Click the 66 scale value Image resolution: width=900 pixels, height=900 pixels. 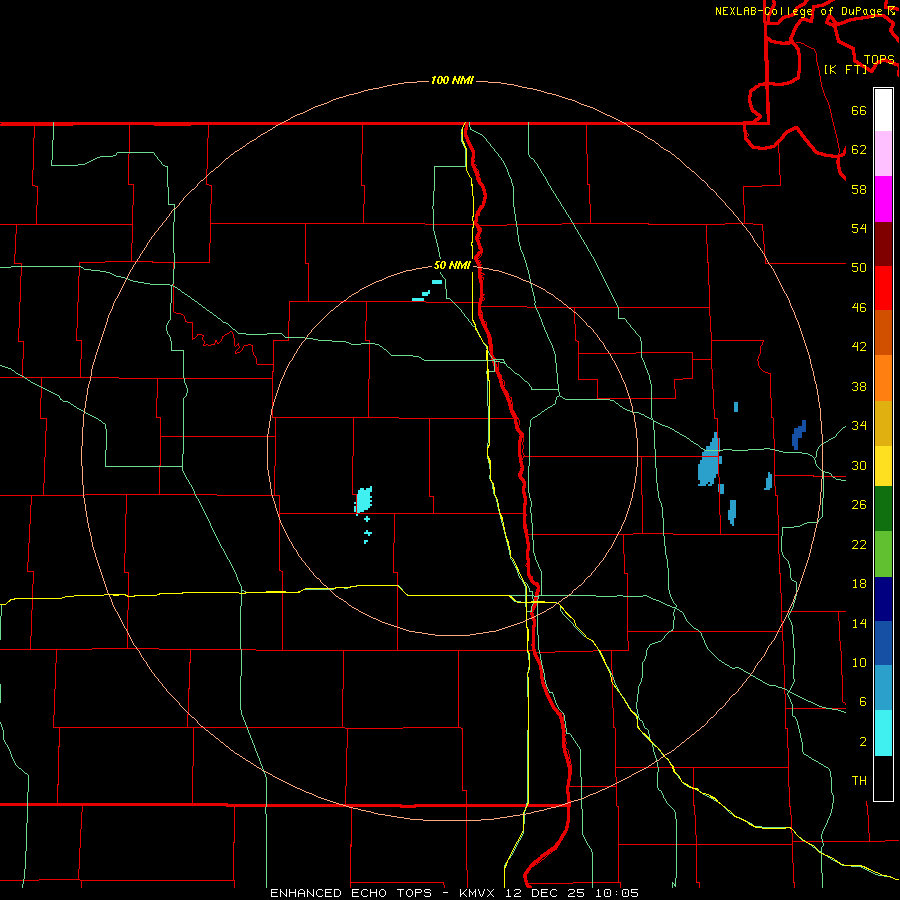tap(859, 110)
